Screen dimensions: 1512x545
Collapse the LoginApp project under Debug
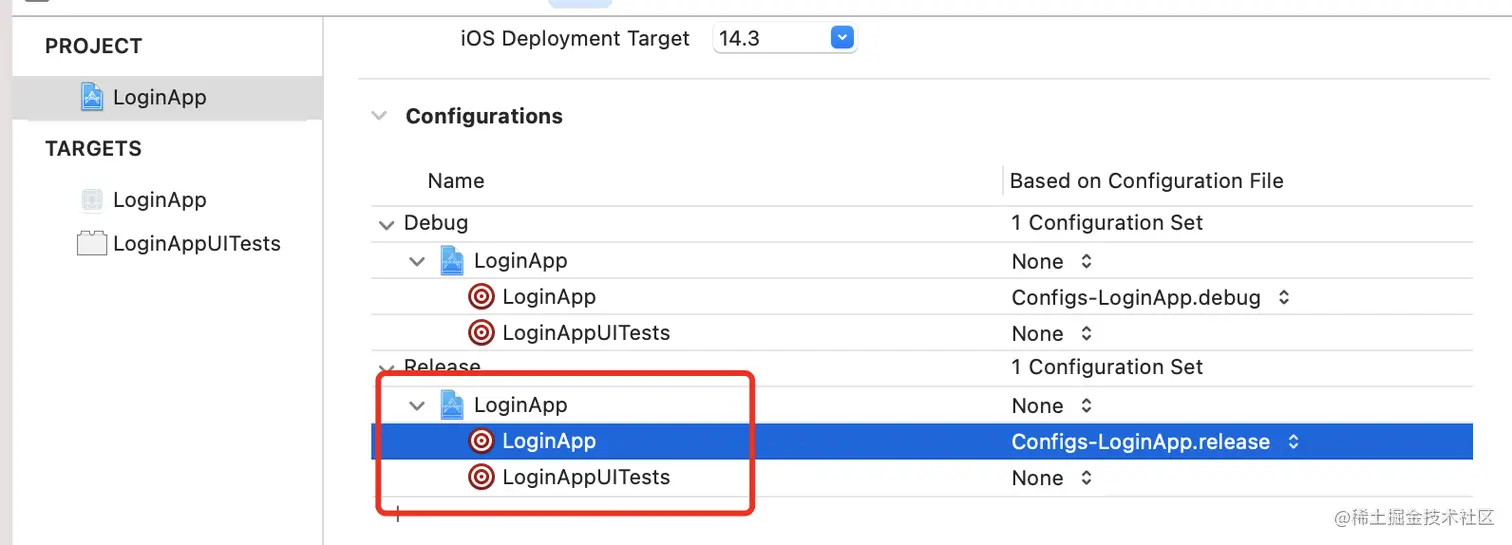(417, 262)
